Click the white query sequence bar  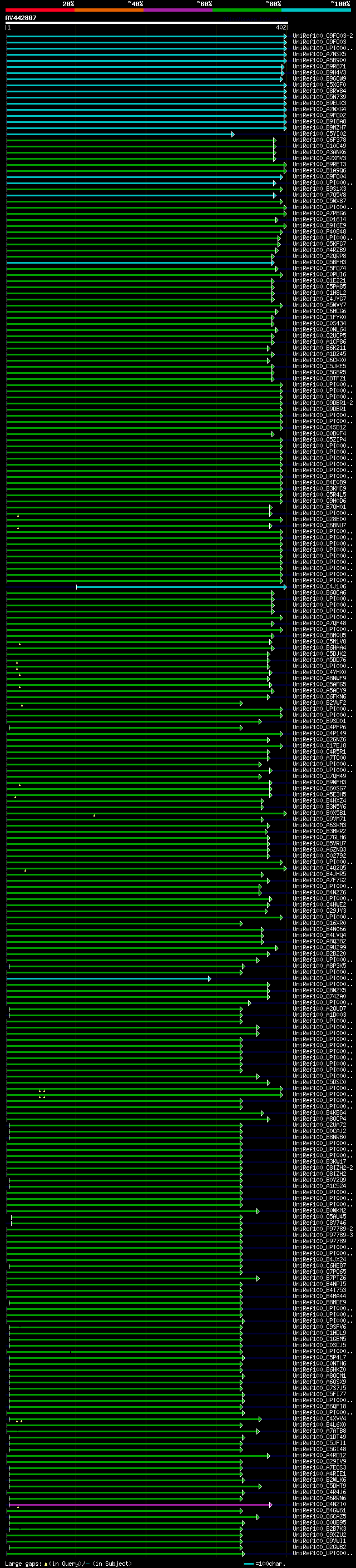click(147, 23)
